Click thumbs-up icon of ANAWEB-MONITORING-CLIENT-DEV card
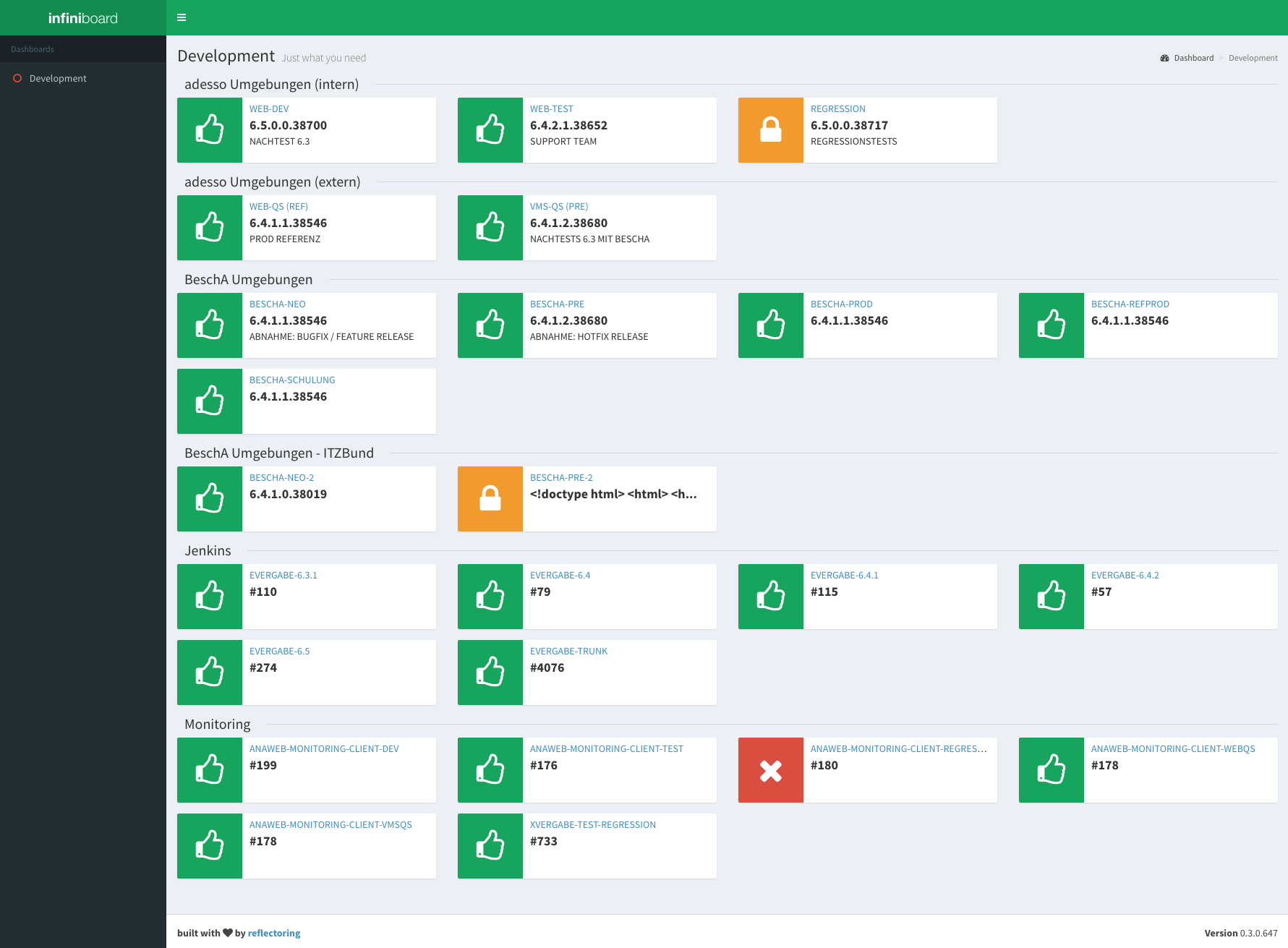 pos(210,770)
